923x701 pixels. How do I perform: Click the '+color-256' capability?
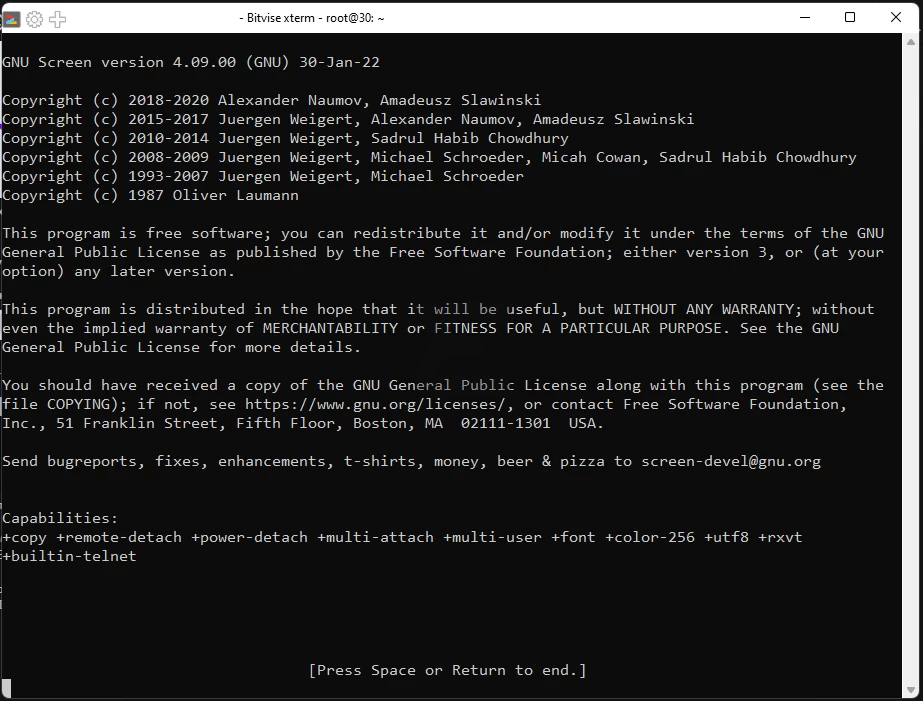click(650, 537)
